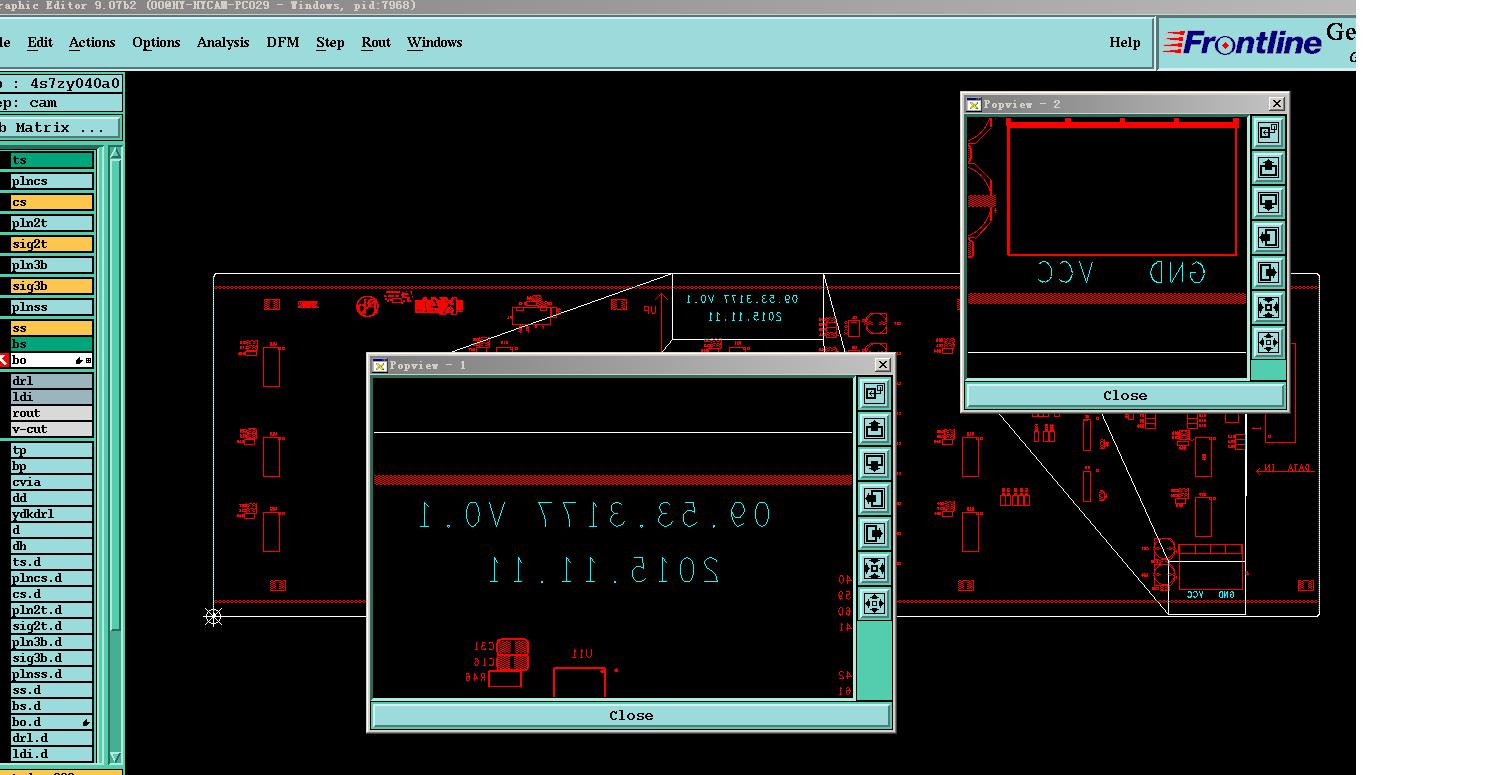The width and height of the screenshot is (1510, 775).
Task: Select the ydkdrl layer row
Action: click(x=51, y=514)
